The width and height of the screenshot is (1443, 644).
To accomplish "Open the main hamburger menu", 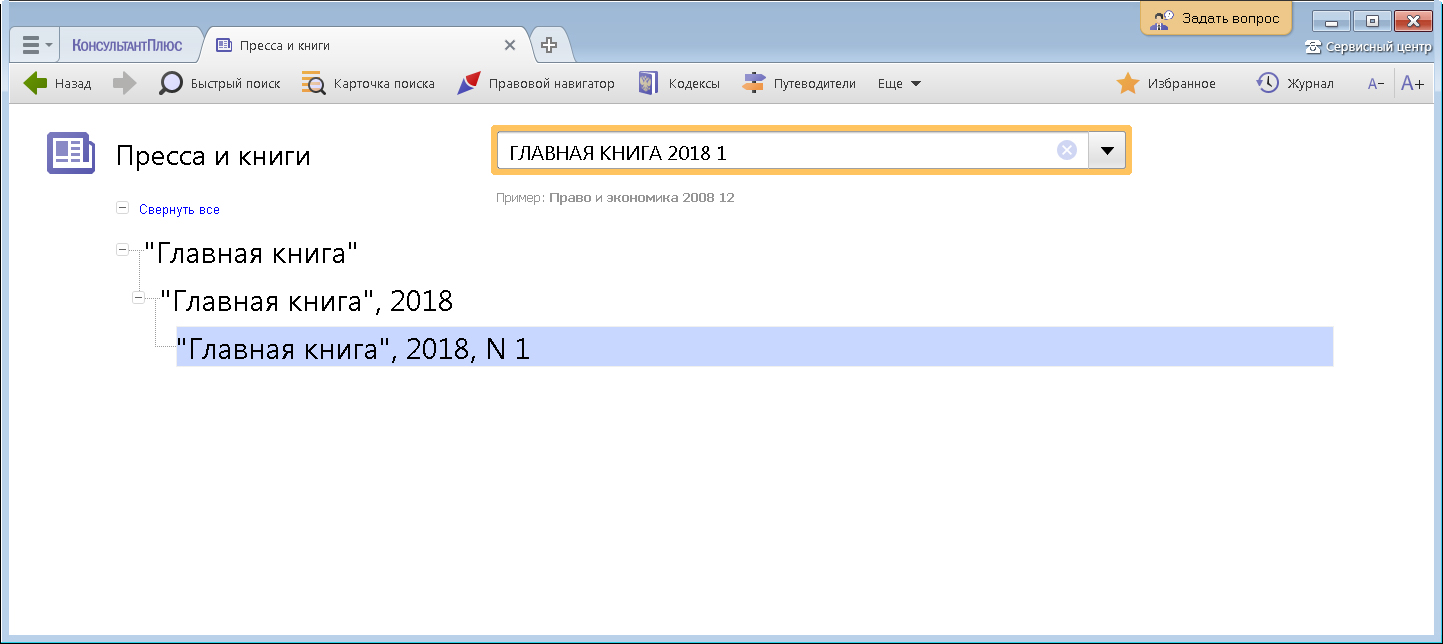I will point(36,46).
